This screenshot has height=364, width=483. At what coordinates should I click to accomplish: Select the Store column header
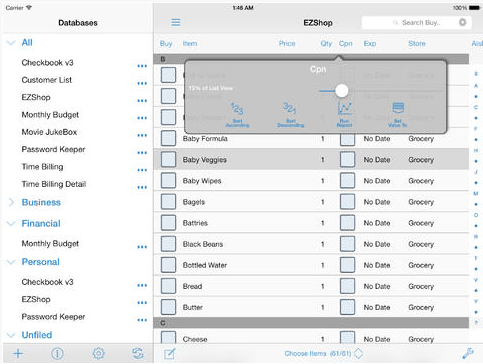click(x=417, y=43)
